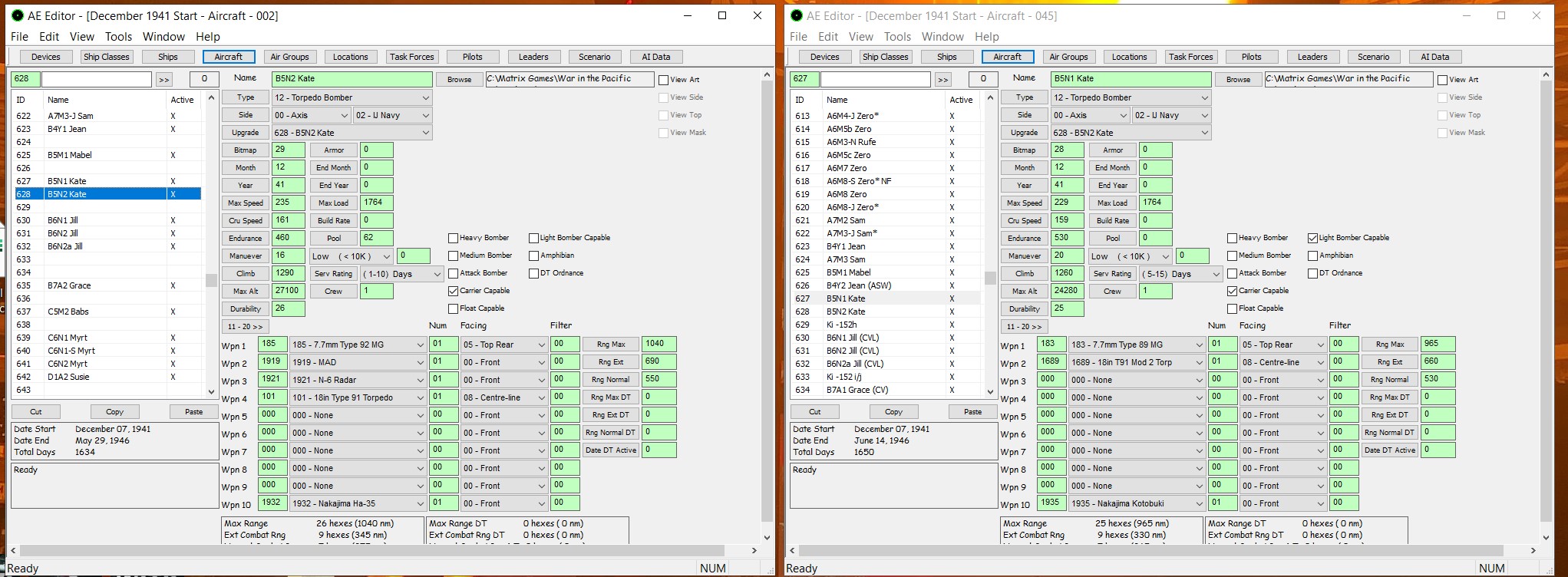Viewport: 1568px width, 577px height.
Task: Switch to Air Groups tab in left window
Action: pos(290,57)
